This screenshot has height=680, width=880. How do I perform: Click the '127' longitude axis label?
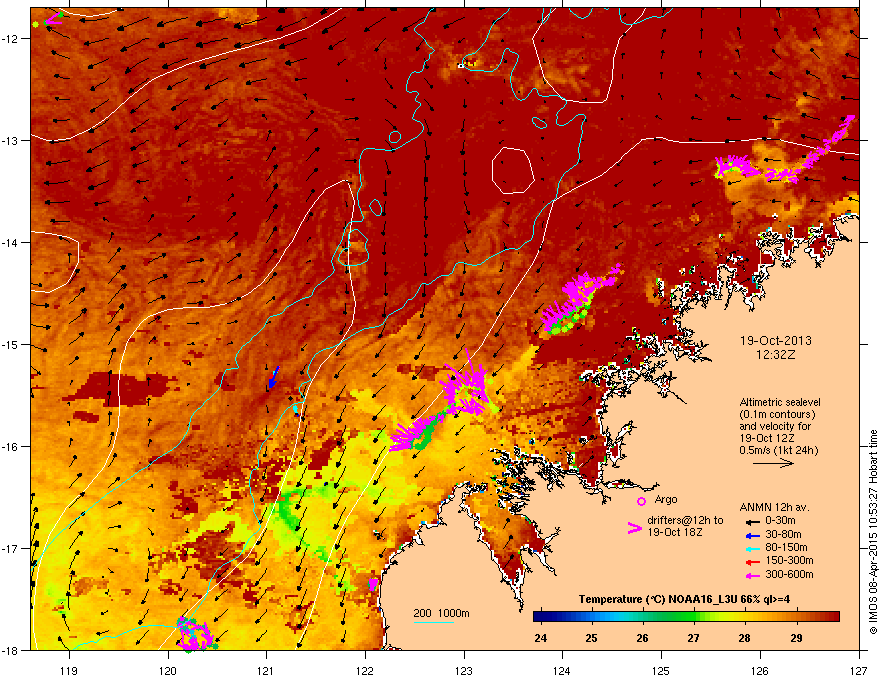pos(859,670)
